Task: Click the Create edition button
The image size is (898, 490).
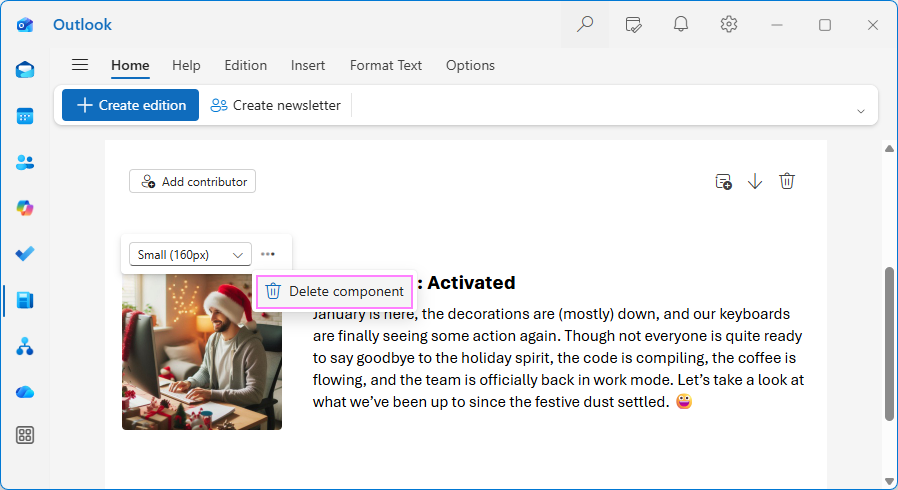Action: pos(131,105)
